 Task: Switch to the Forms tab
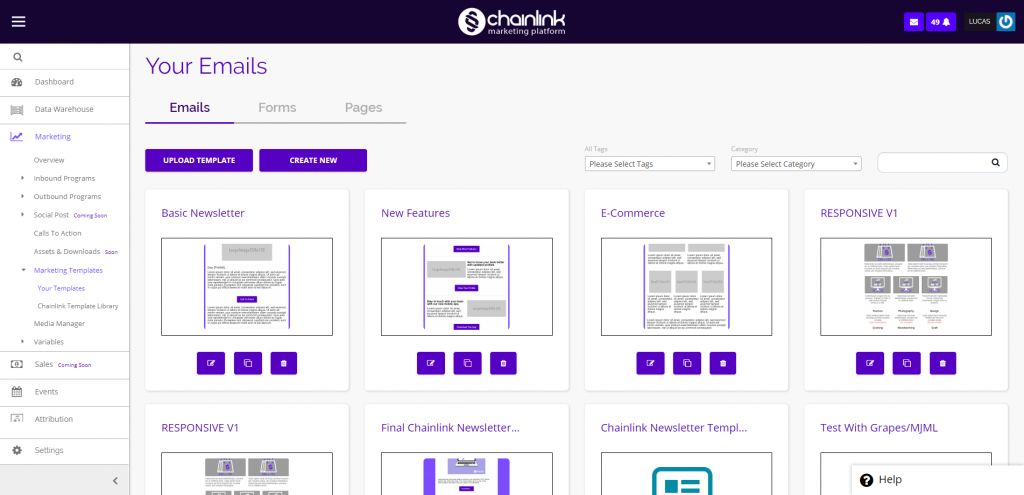(x=277, y=108)
